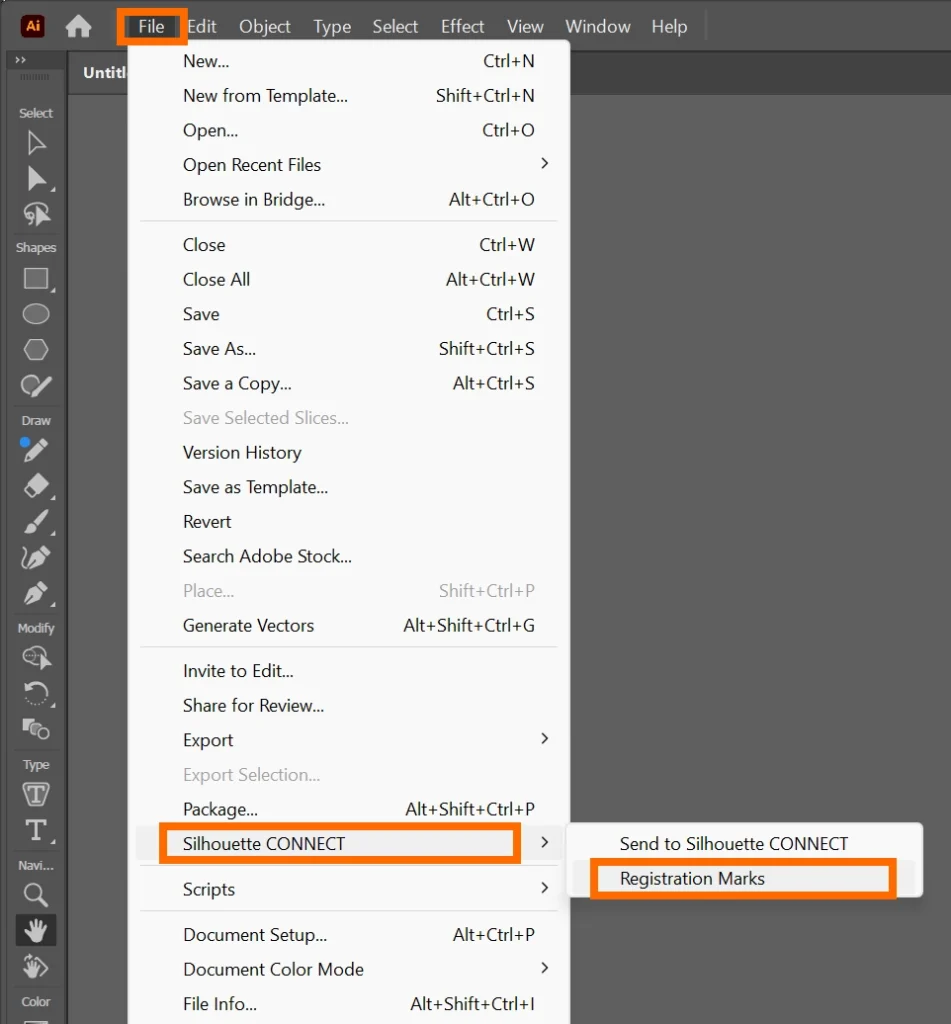Image resolution: width=951 pixels, height=1024 pixels.
Task: Select the Paintbrush tool
Action: tap(36, 521)
